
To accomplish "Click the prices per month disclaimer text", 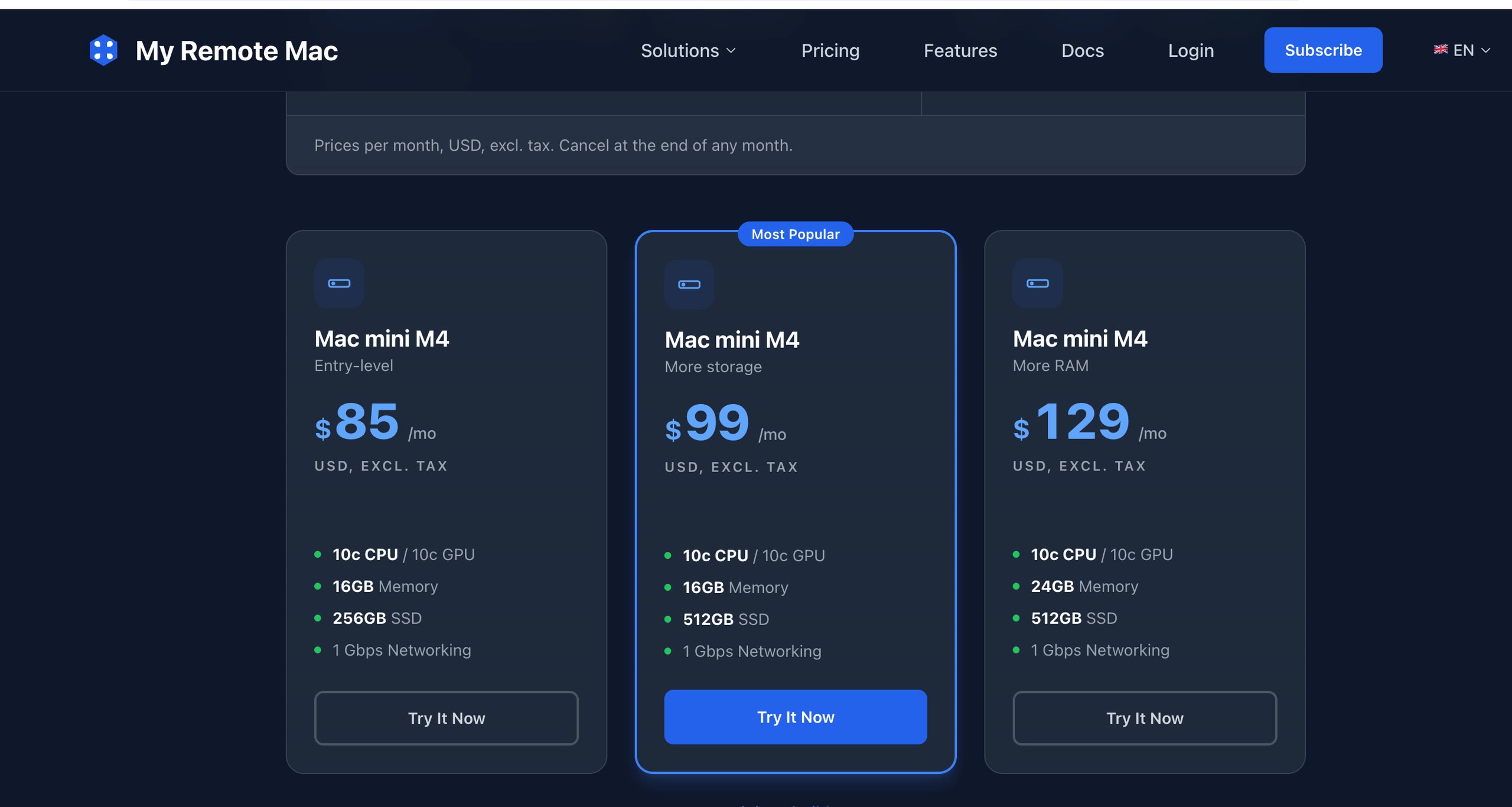I will click(553, 145).
